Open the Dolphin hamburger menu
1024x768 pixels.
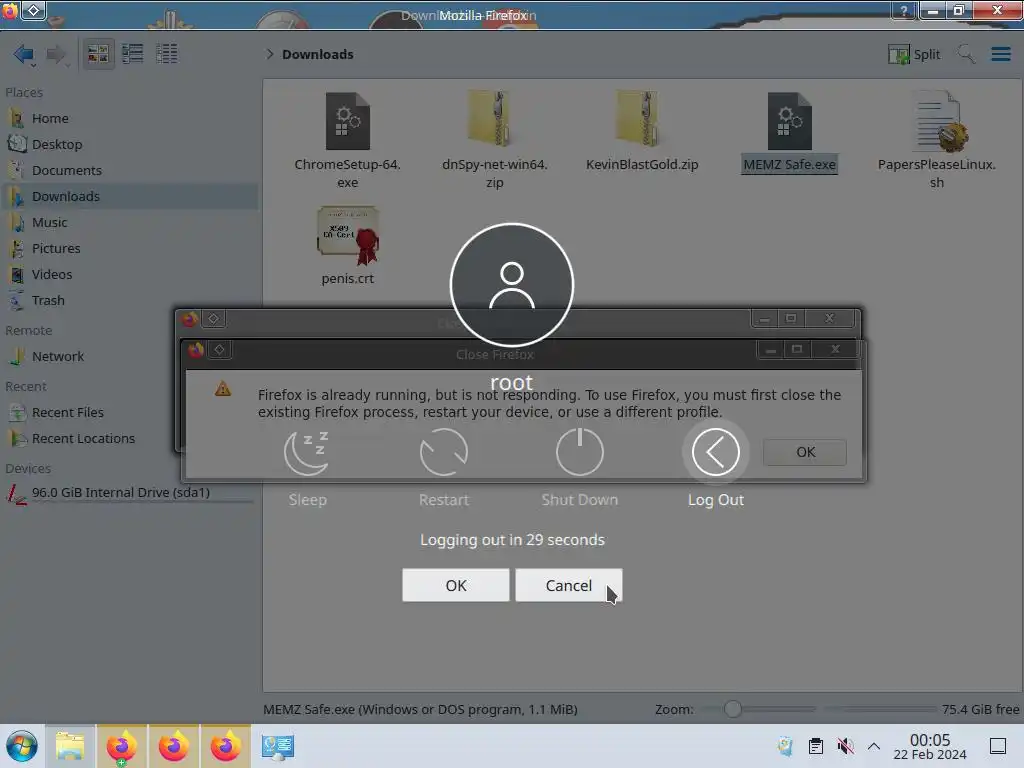pos(1000,54)
